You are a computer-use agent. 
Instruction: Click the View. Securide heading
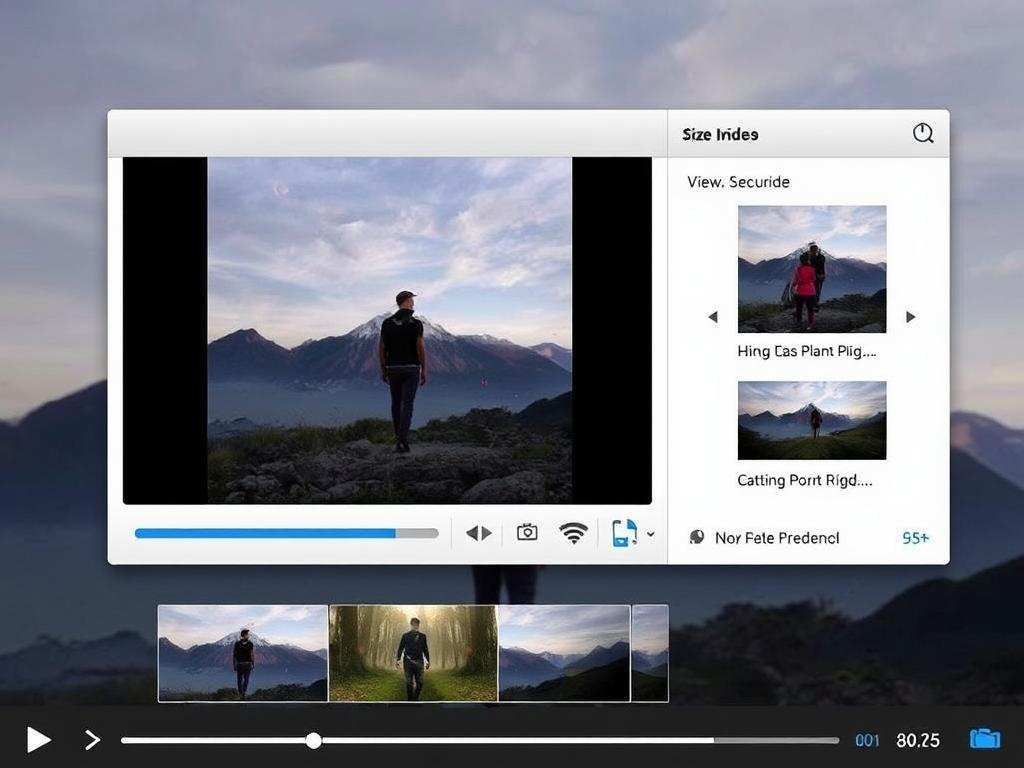tap(739, 182)
